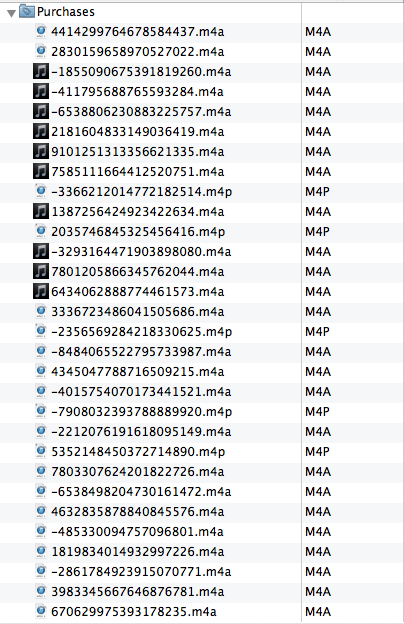This screenshot has height=624, width=404.
Task: Select file name 7801205866345762044.m4a
Action: point(137,271)
